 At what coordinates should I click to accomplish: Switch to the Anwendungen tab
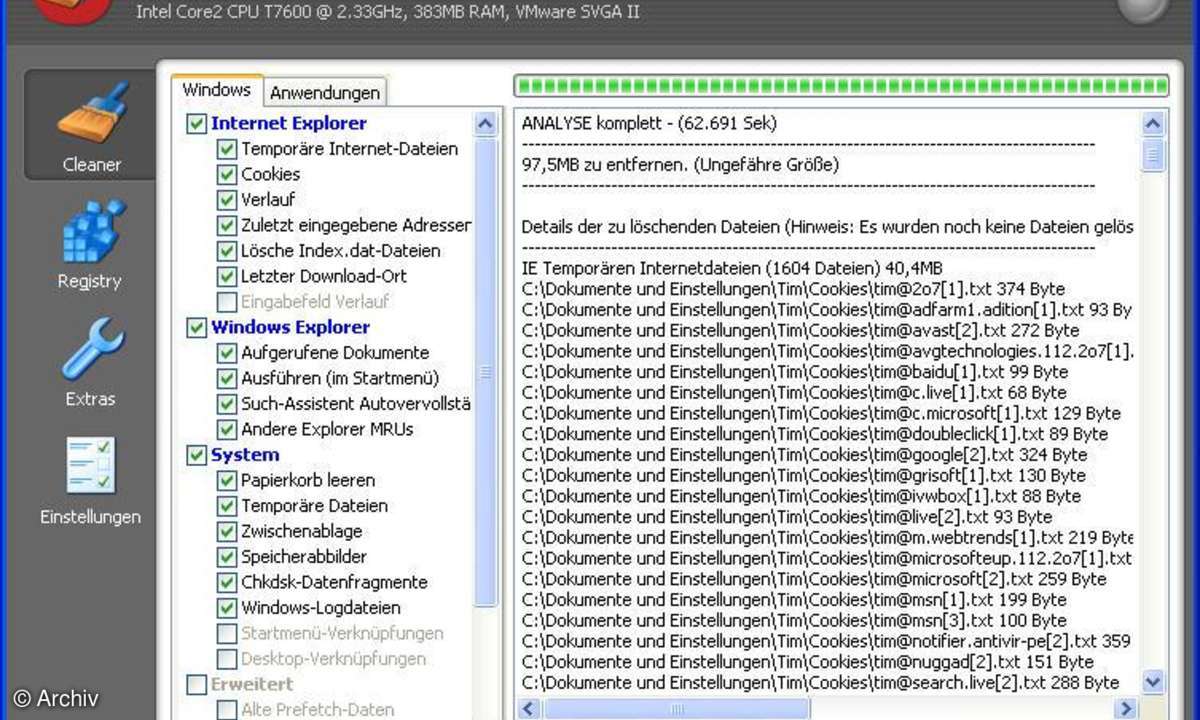click(x=325, y=93)
